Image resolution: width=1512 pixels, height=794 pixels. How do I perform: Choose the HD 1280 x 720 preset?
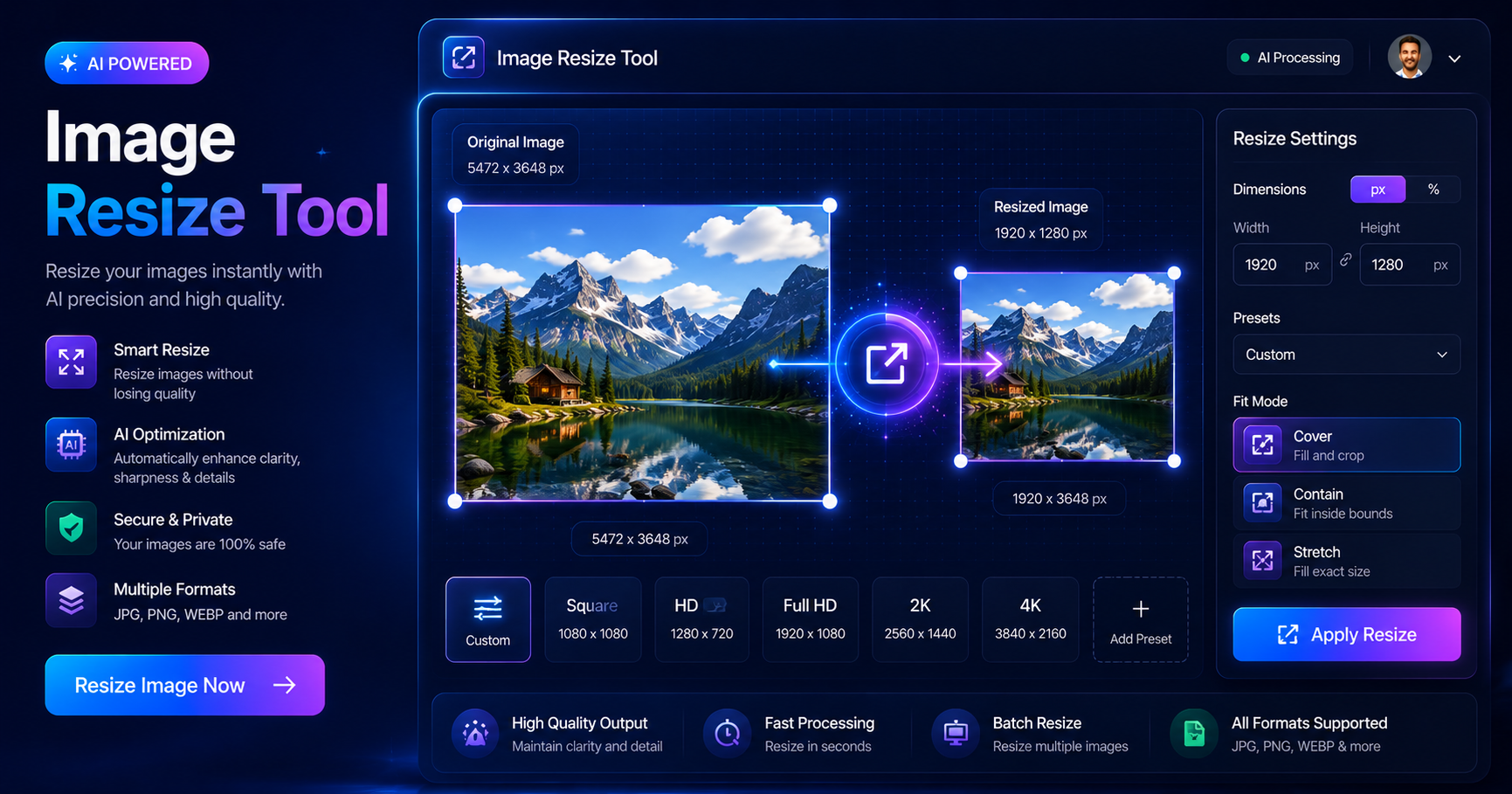(x=701, y=619)
